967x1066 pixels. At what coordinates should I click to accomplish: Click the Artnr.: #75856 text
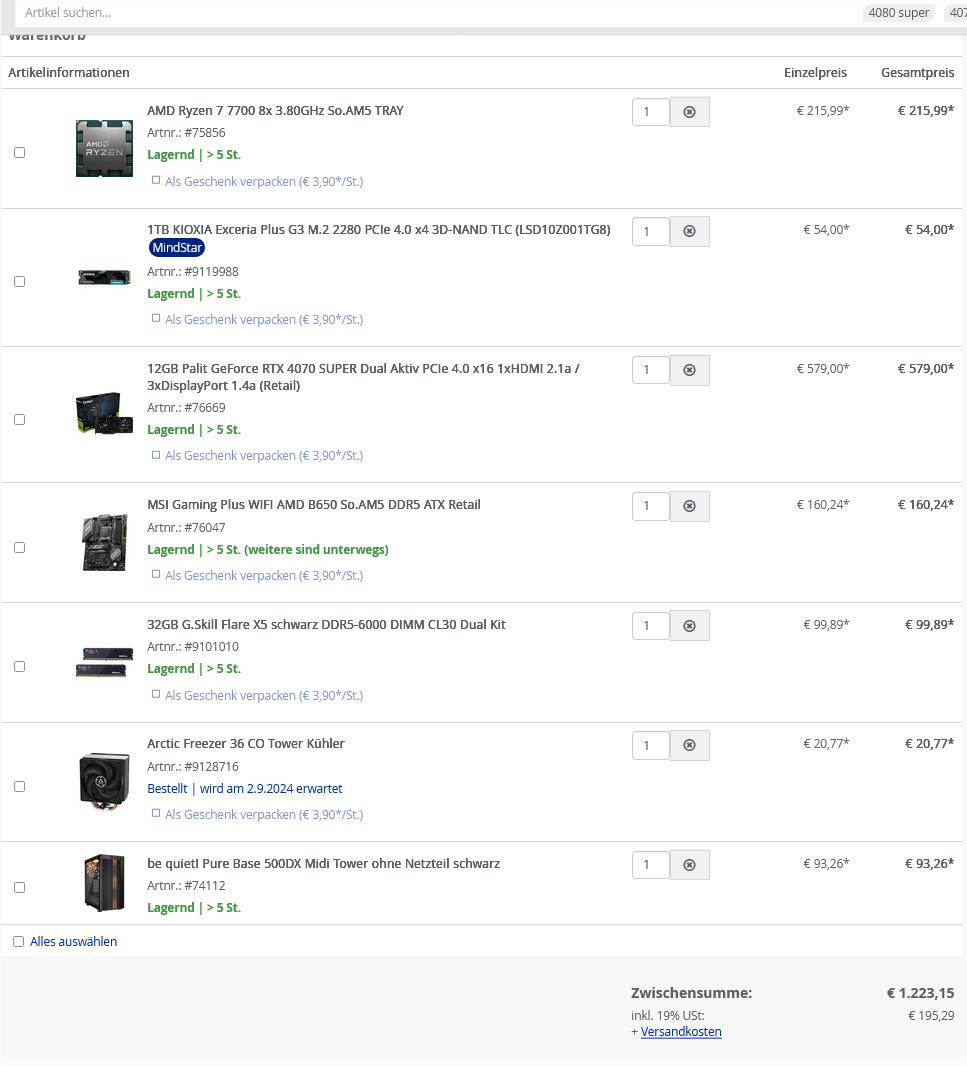click(x=186, y=133)
